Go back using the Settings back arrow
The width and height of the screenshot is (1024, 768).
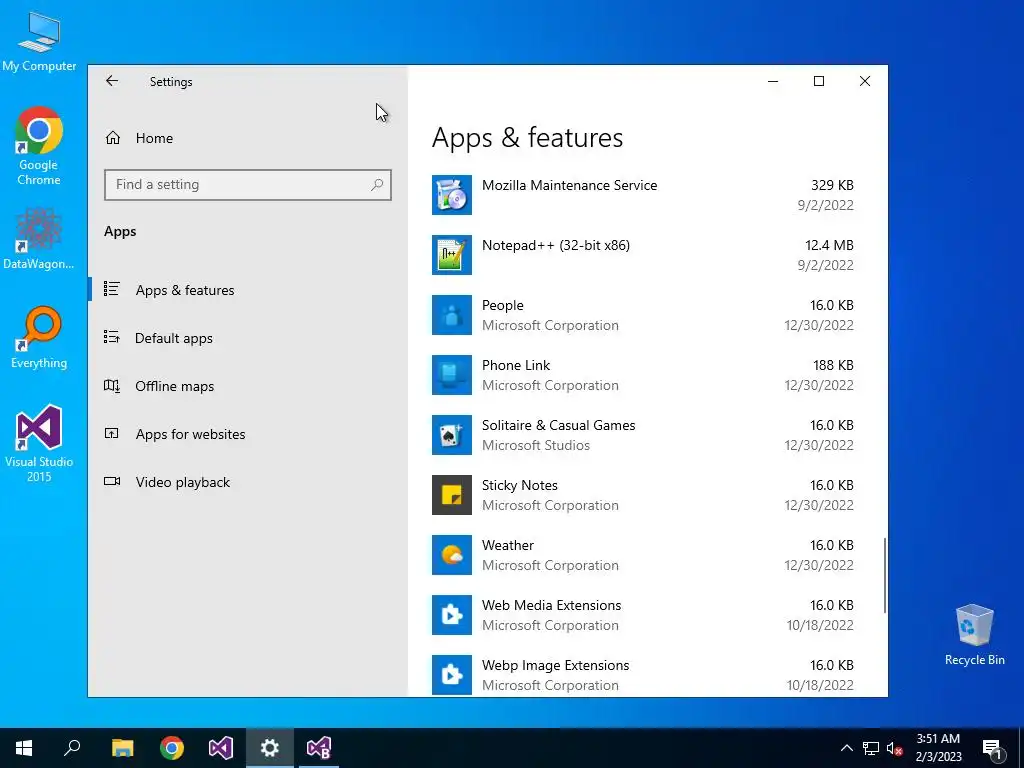pyautogui.click(x=112, y=81)
